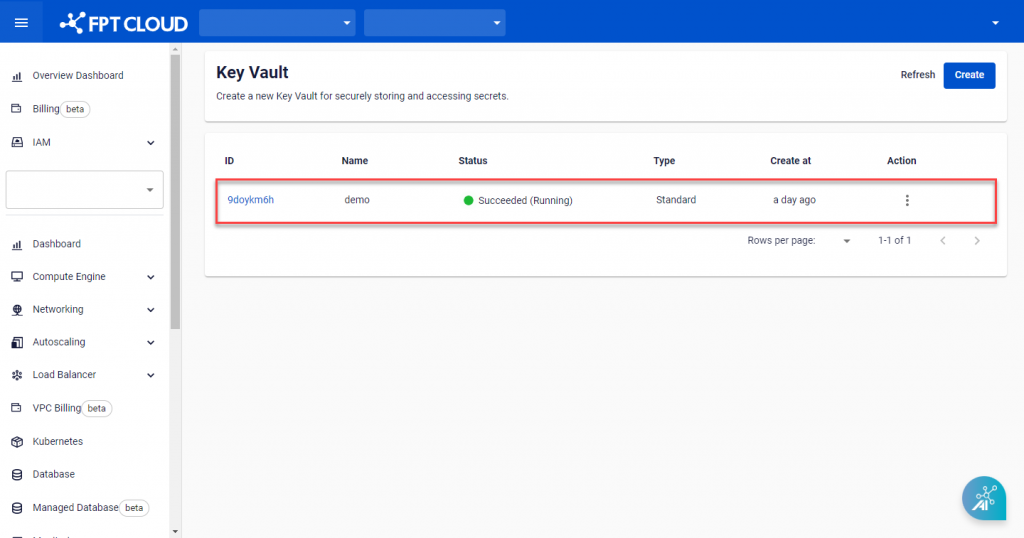
Task: Click the Database icon in sidebar
Action: point(16,474)
